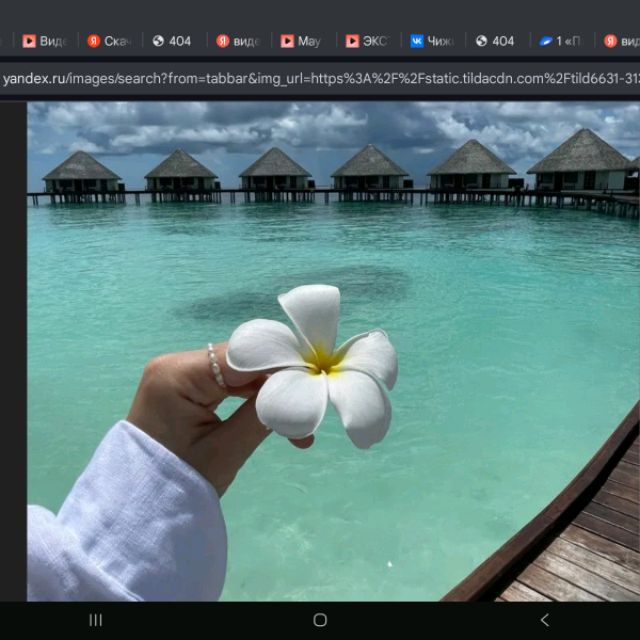Tap the Android home button
Viewport: 640px width, 640px height.
point(320,620)
